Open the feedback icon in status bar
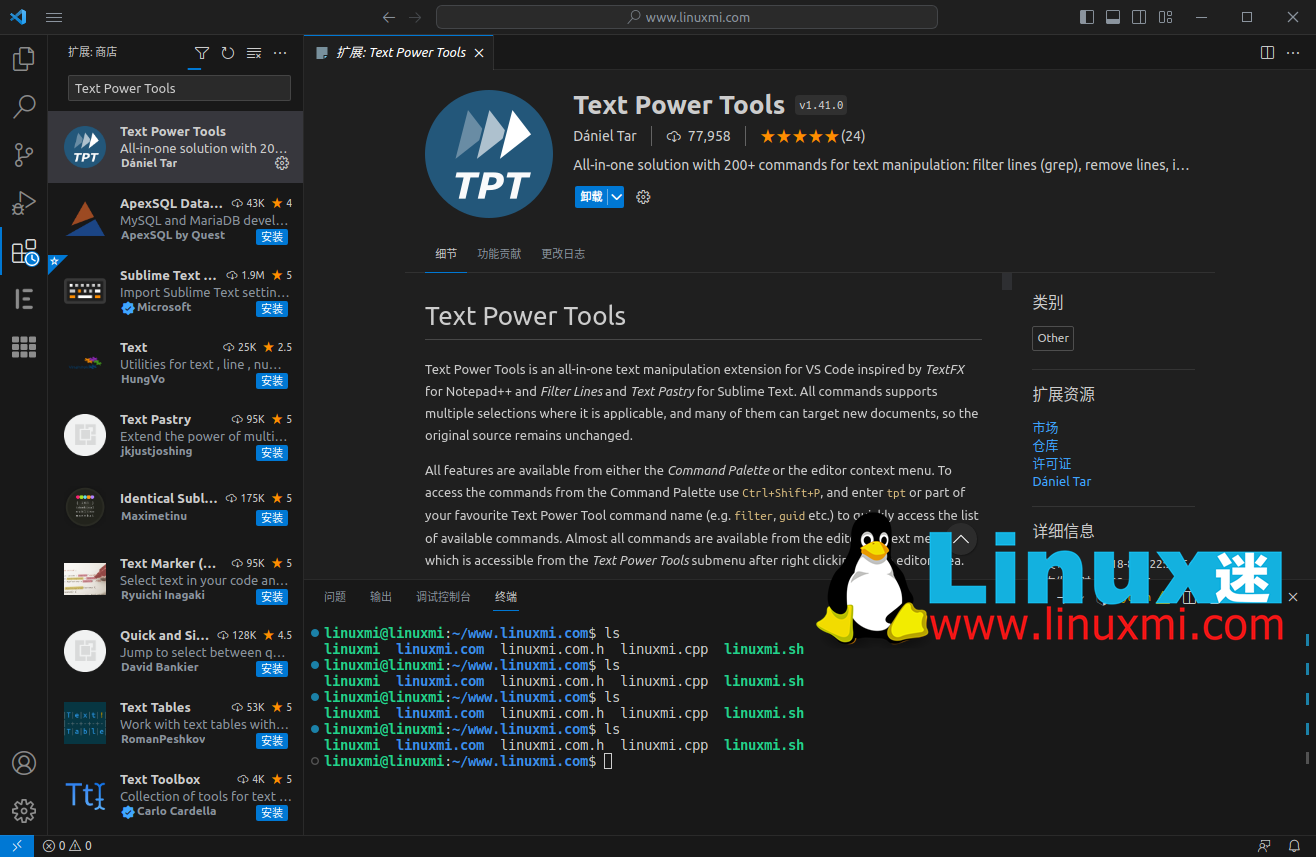 [1265, 846]
